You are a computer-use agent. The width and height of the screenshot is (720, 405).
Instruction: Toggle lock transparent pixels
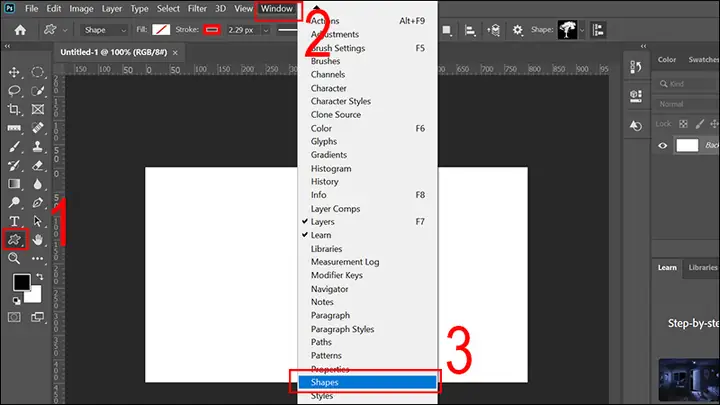pyautogui.click(x=683, y=124)
